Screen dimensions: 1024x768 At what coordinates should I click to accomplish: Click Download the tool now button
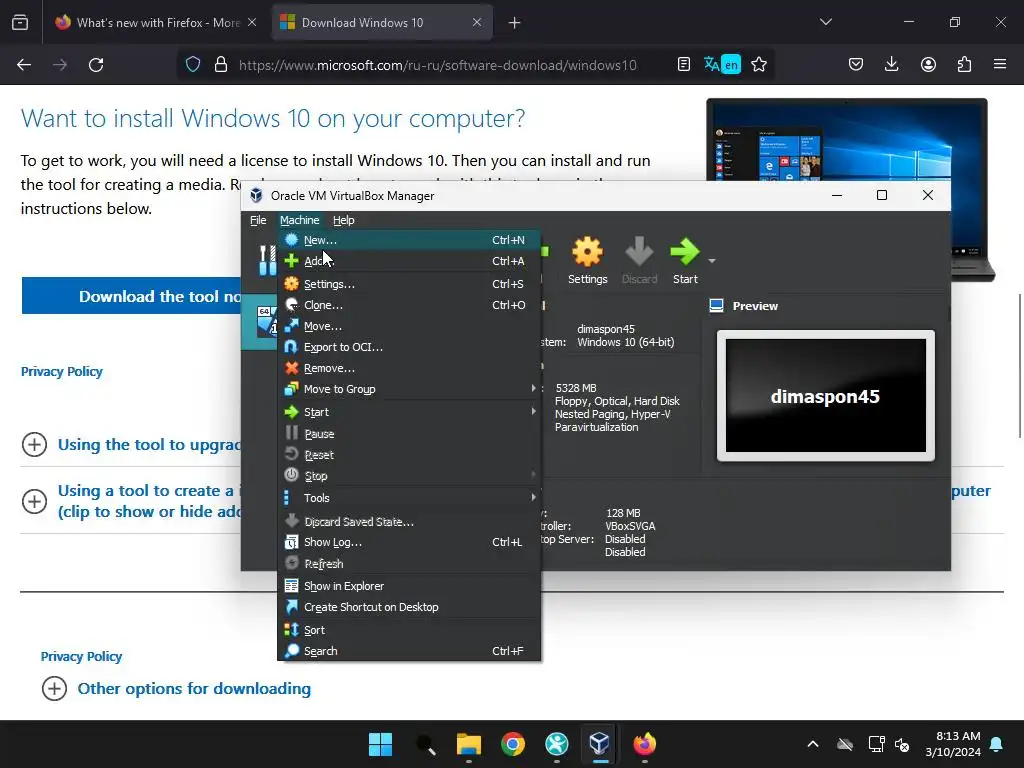tap(132, 296)
